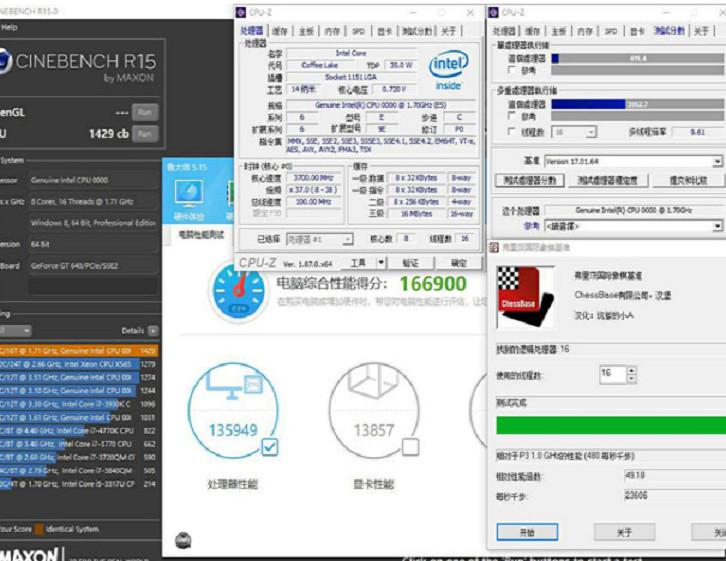Switch to 缓存 tab in left CPU-Z
The image size is (726, 561).
coord(280,31)
